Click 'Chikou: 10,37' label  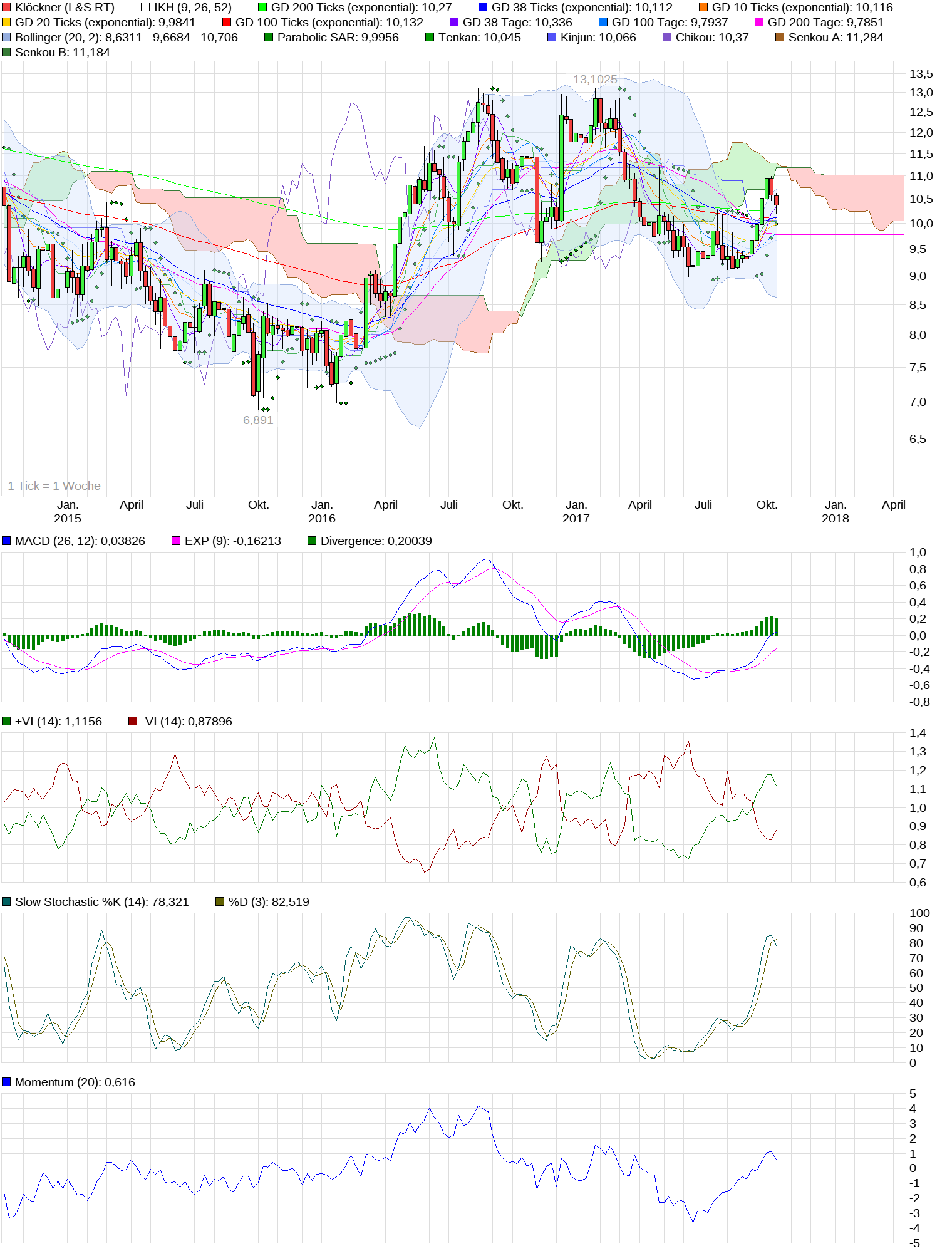[x=712, y=38]
